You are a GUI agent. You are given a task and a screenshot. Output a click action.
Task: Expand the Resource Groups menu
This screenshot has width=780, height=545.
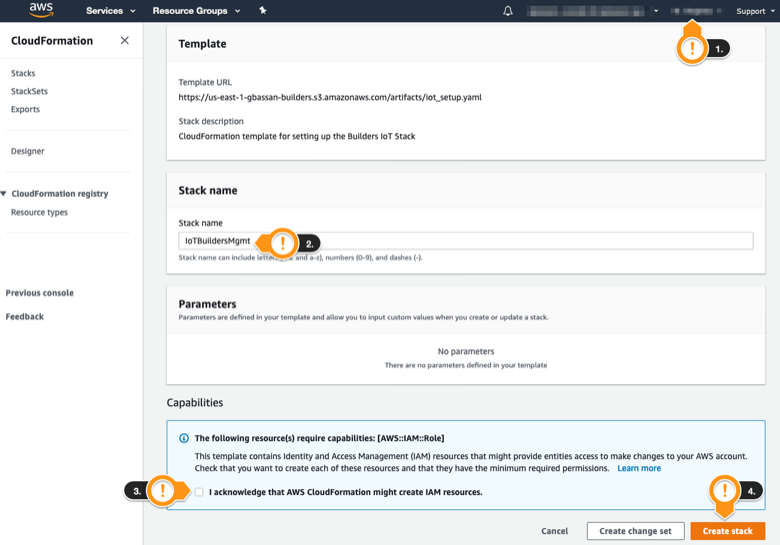(196, 10)
